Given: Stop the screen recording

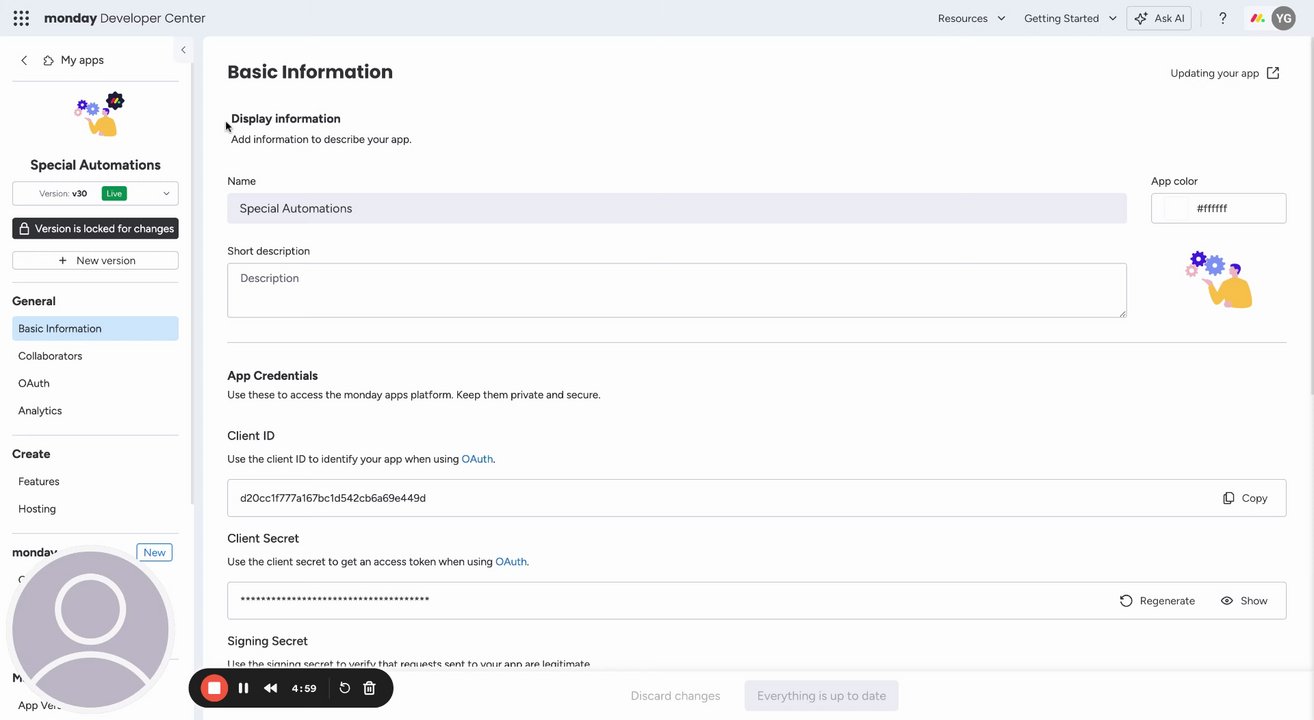Looking at the screenshot, I should 214,688.
